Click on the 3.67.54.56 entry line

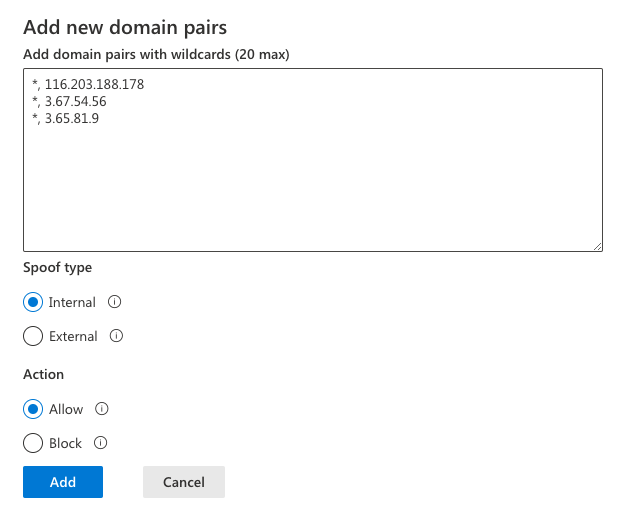tap(75, 102)
